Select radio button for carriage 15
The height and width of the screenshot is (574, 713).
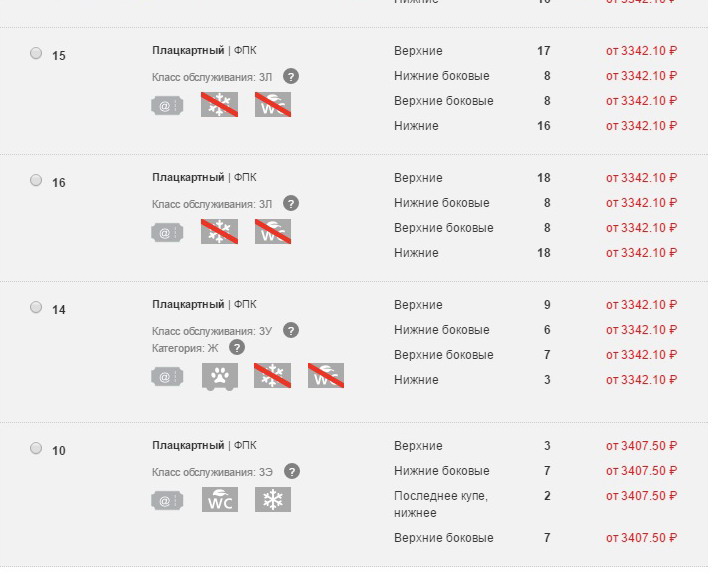(x=37, y=54)
